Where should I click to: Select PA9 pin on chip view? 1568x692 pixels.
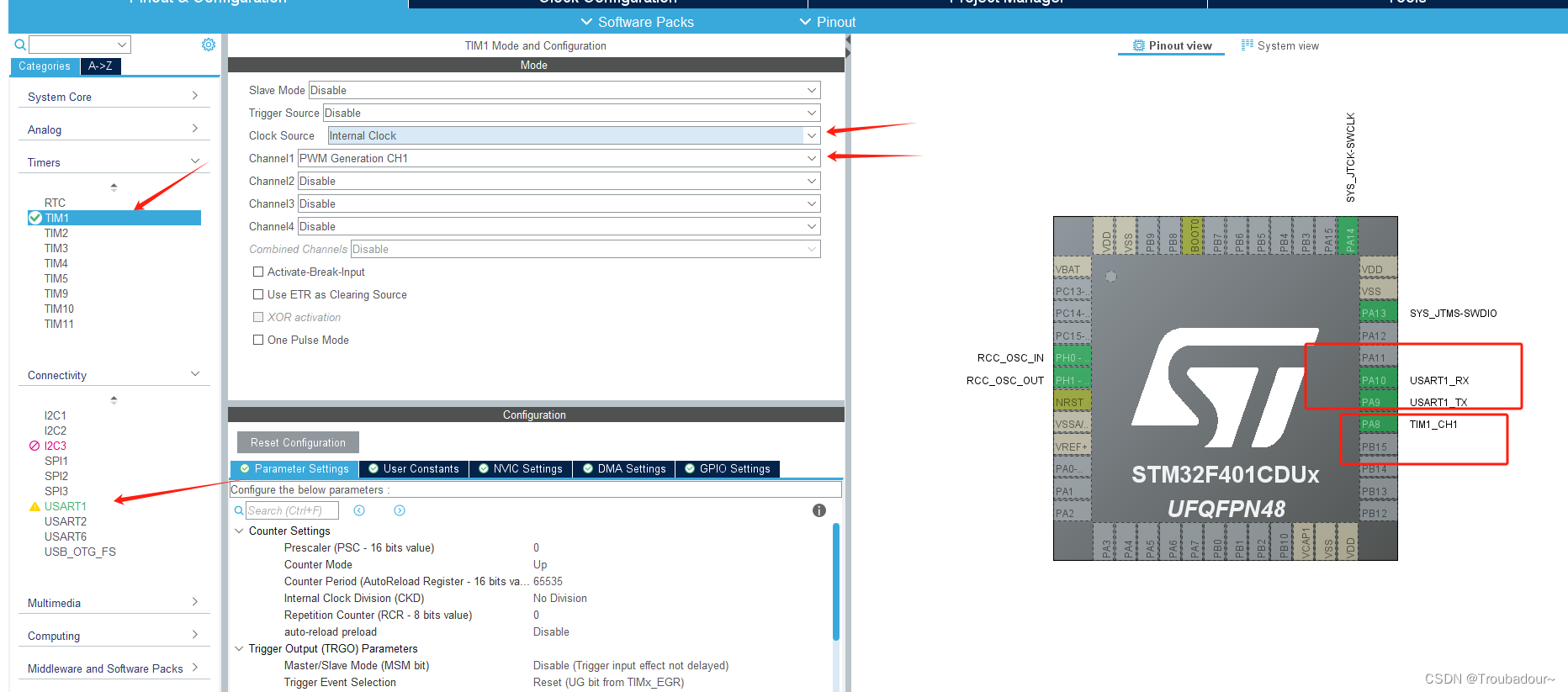click(x=1378, y=403)
